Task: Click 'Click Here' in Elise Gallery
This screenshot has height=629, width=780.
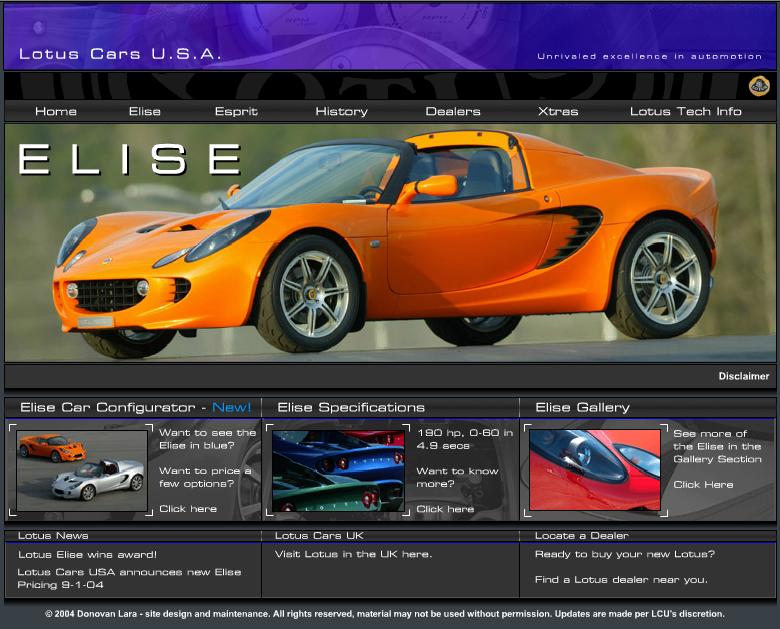Action: 703,485
